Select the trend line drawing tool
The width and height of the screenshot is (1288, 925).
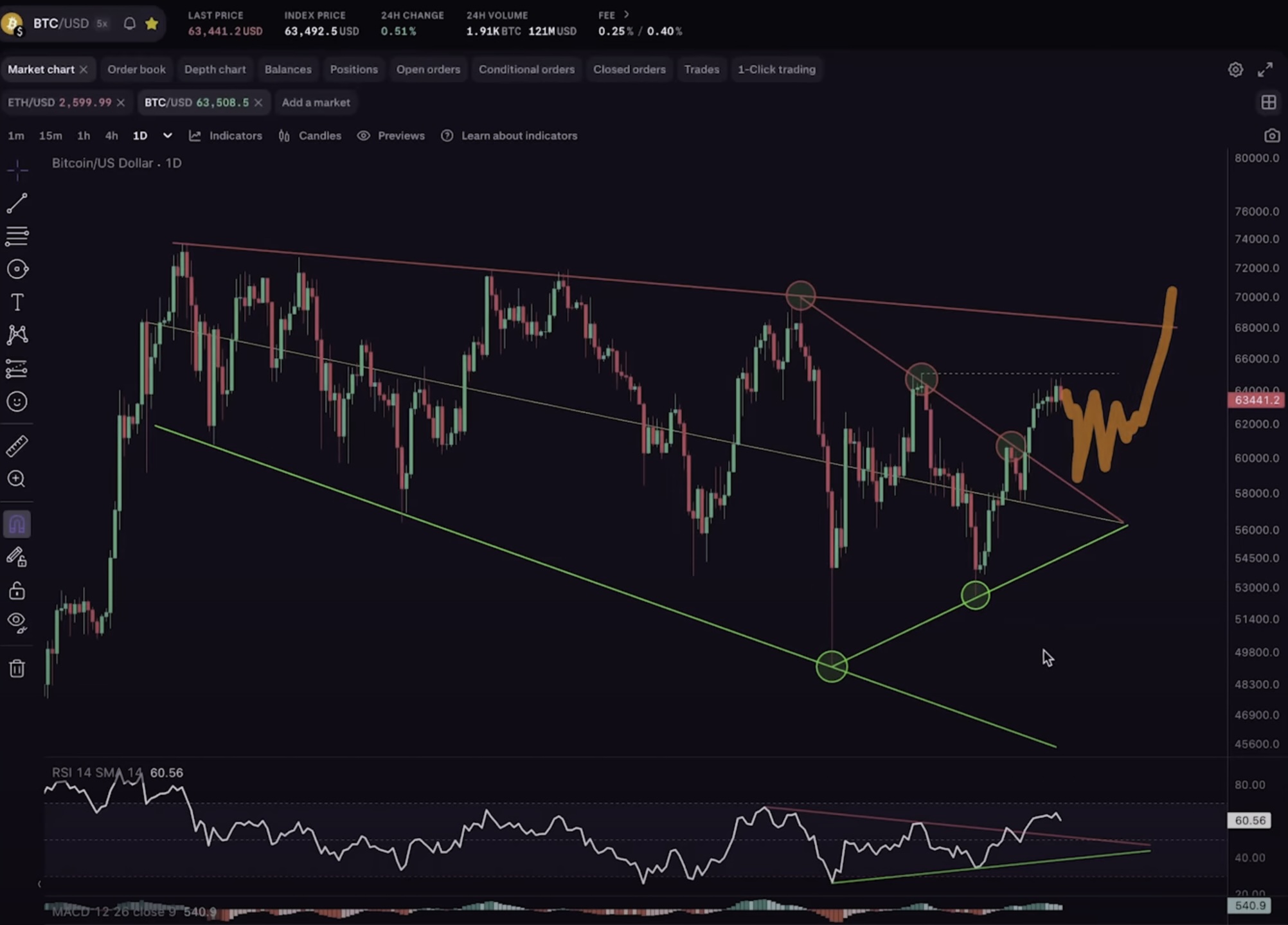click(x=17, y=203)
